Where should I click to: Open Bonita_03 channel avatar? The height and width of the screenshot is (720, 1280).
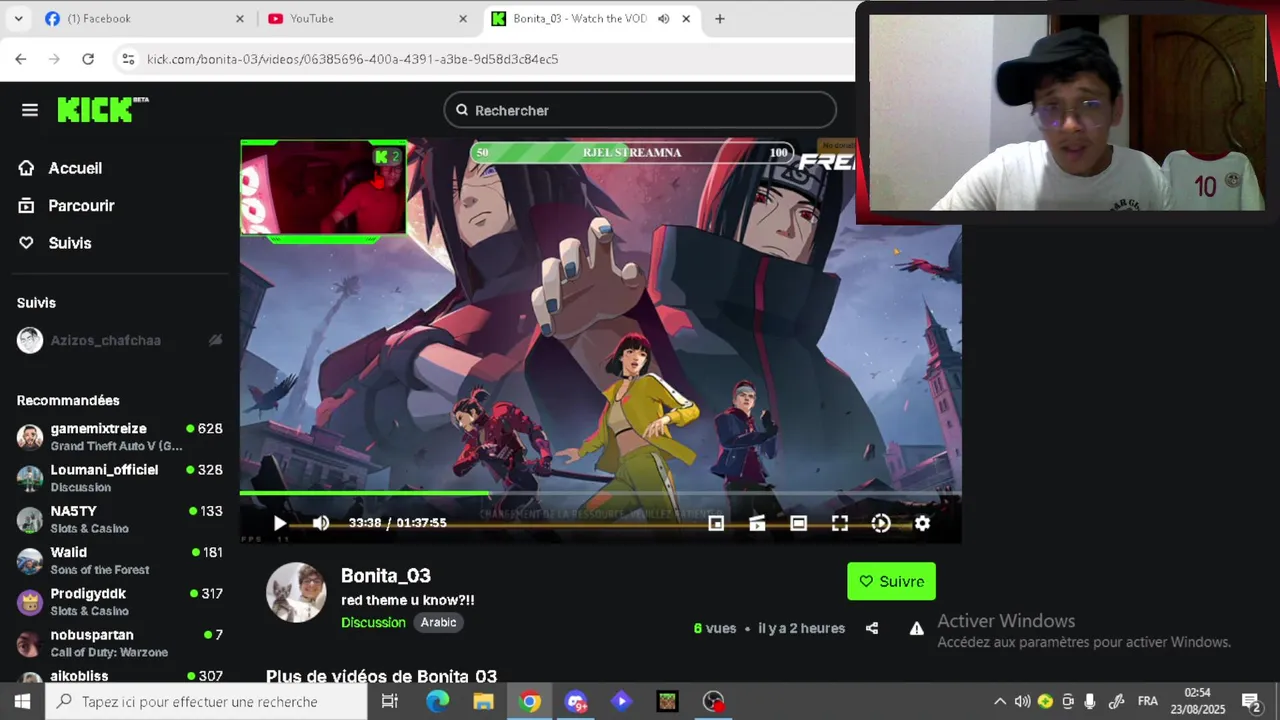pos(296,592)
